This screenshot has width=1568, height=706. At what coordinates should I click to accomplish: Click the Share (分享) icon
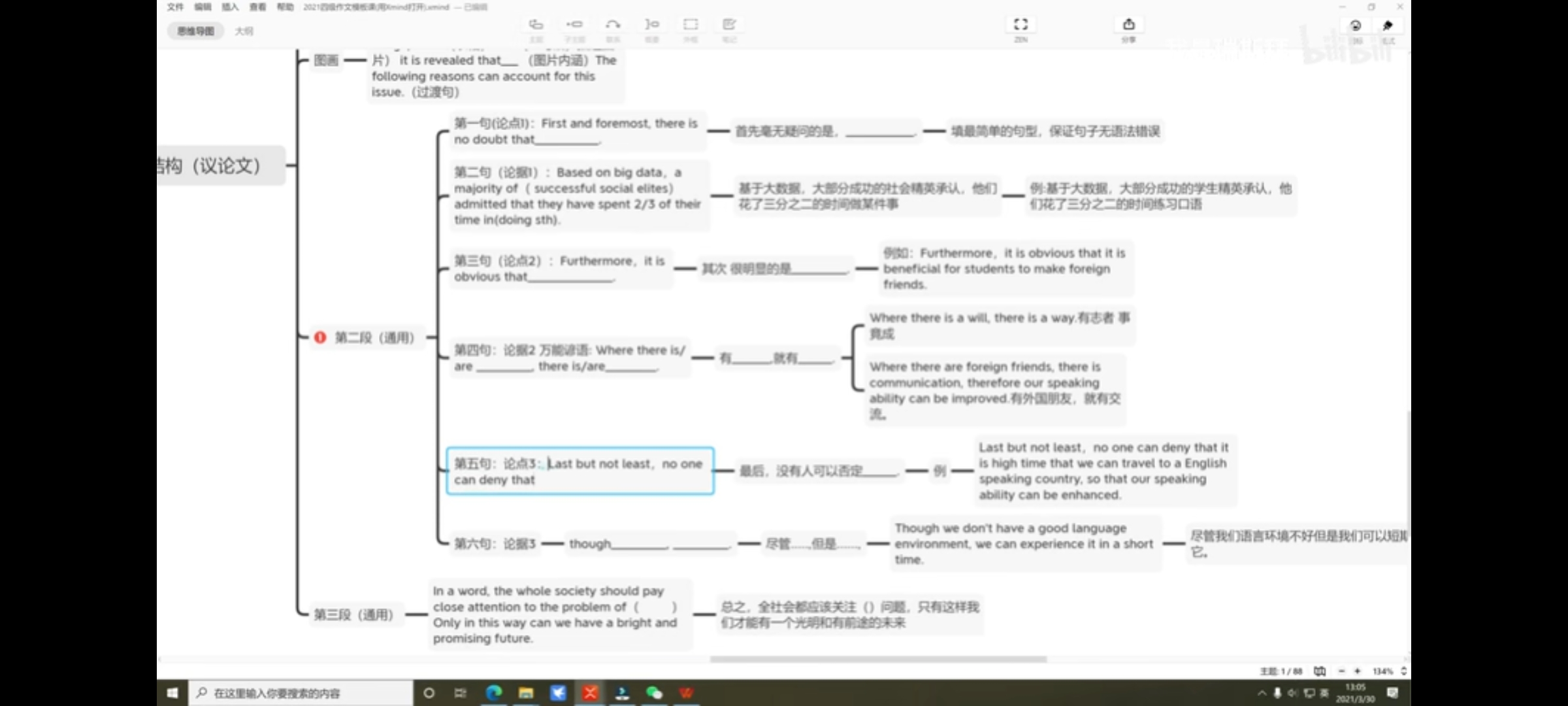click(1129, 25)
